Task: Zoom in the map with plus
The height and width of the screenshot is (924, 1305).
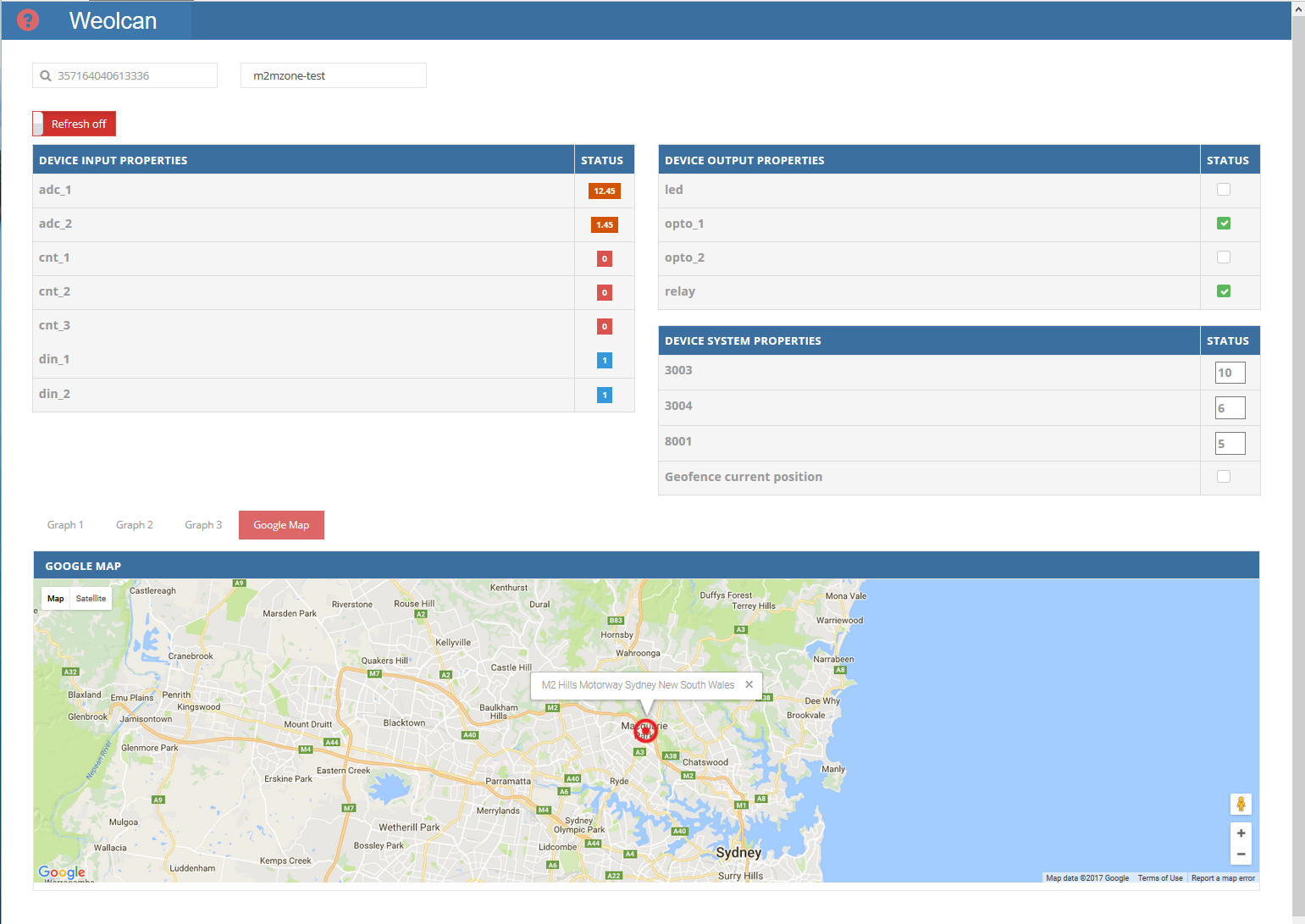Action: [1241, 833]
